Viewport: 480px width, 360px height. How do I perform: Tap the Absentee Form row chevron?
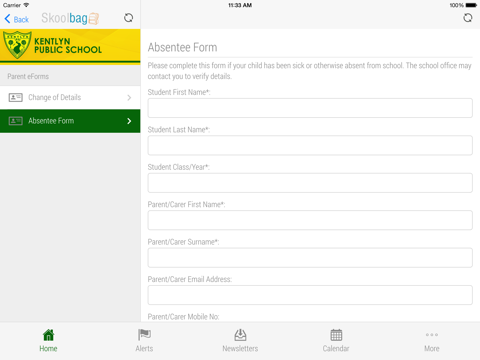coord(129,121)
